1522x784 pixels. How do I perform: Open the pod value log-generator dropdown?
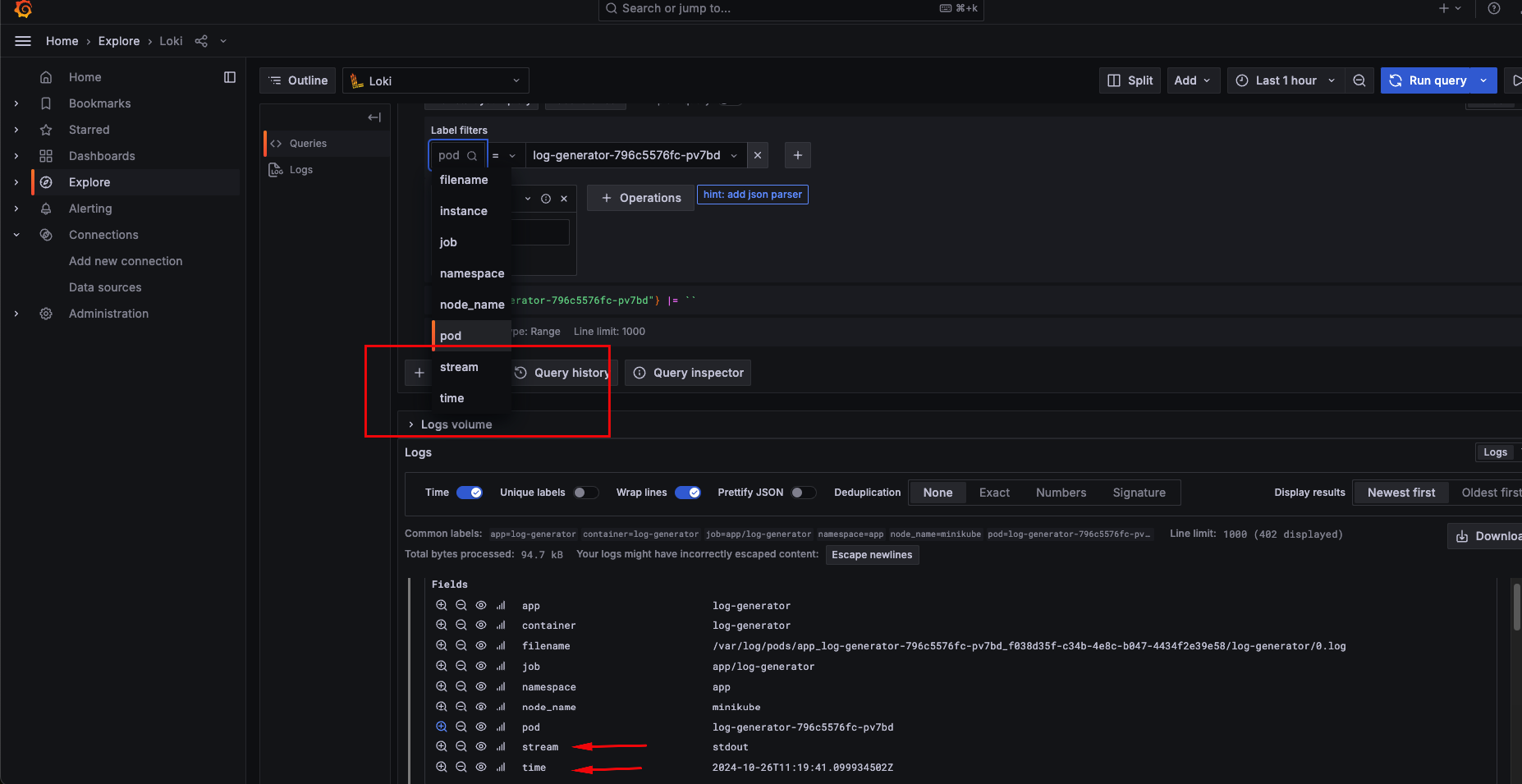pos(636,155)
